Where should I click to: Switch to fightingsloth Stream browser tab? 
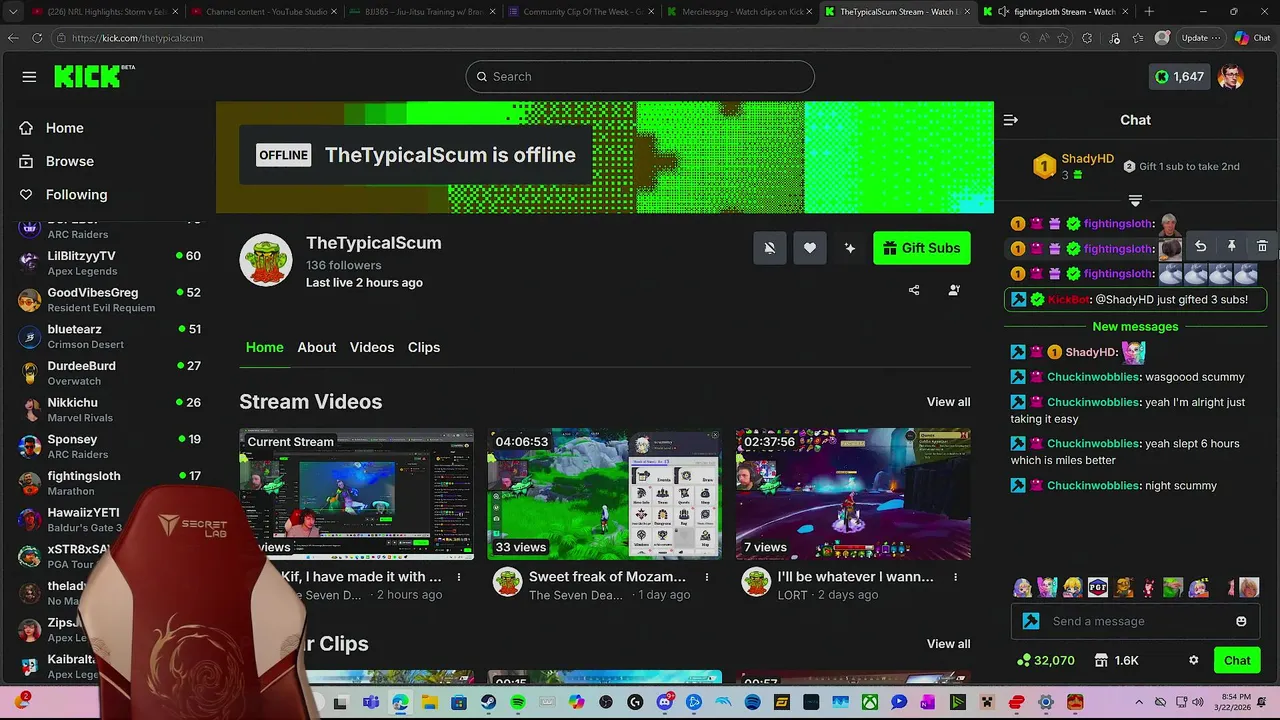tap(1055, 12)
